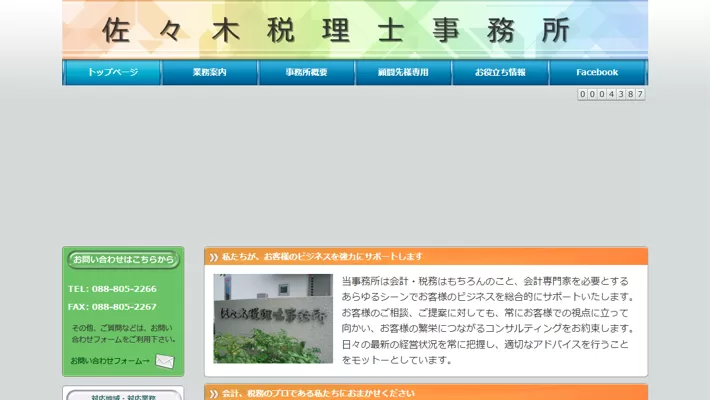Click the 佐々木税理士事務所 header title banner
The image size is (710, 400).
[x=336, y=30]
